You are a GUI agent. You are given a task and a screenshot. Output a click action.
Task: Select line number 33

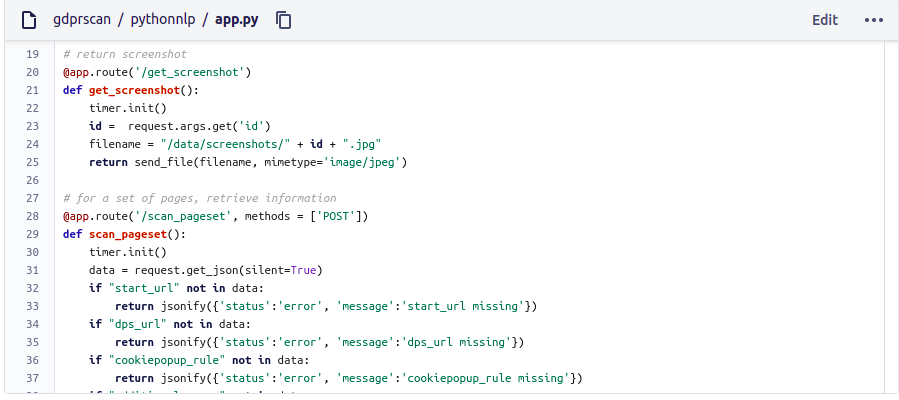[32, 306]
